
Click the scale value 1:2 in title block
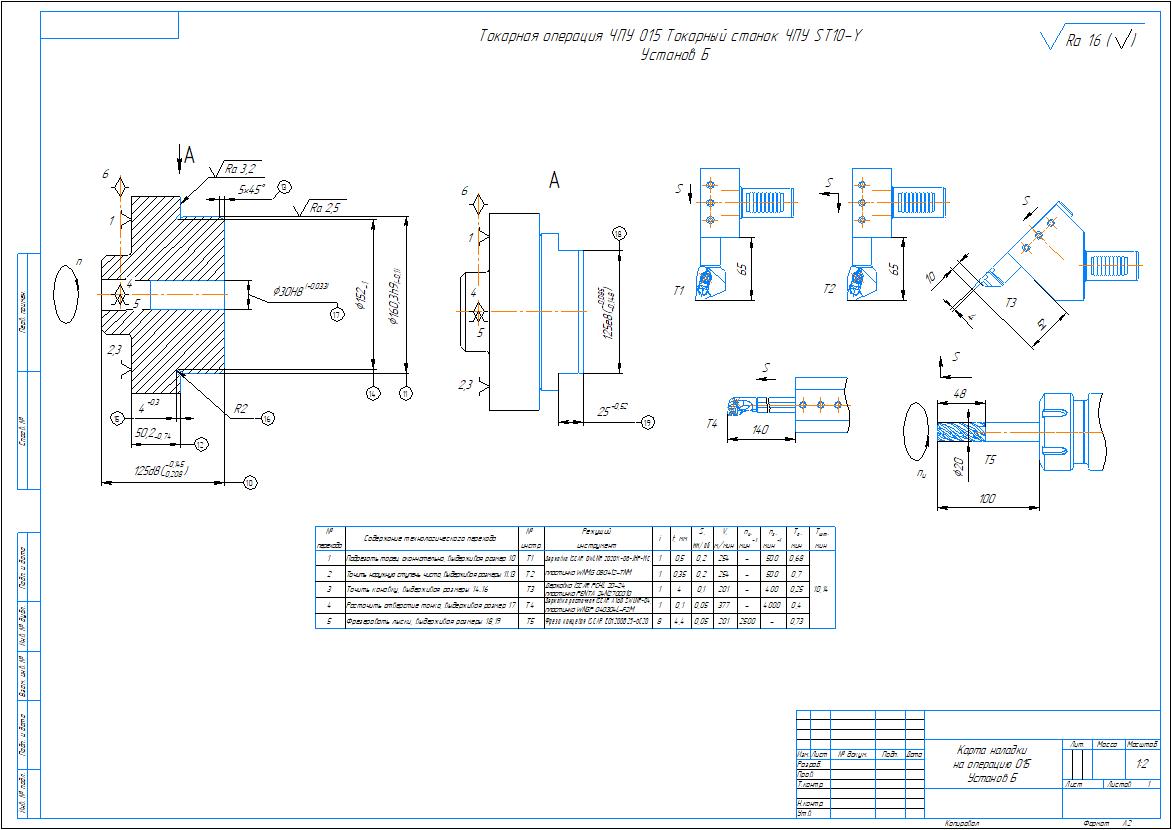click(1141, 764)
